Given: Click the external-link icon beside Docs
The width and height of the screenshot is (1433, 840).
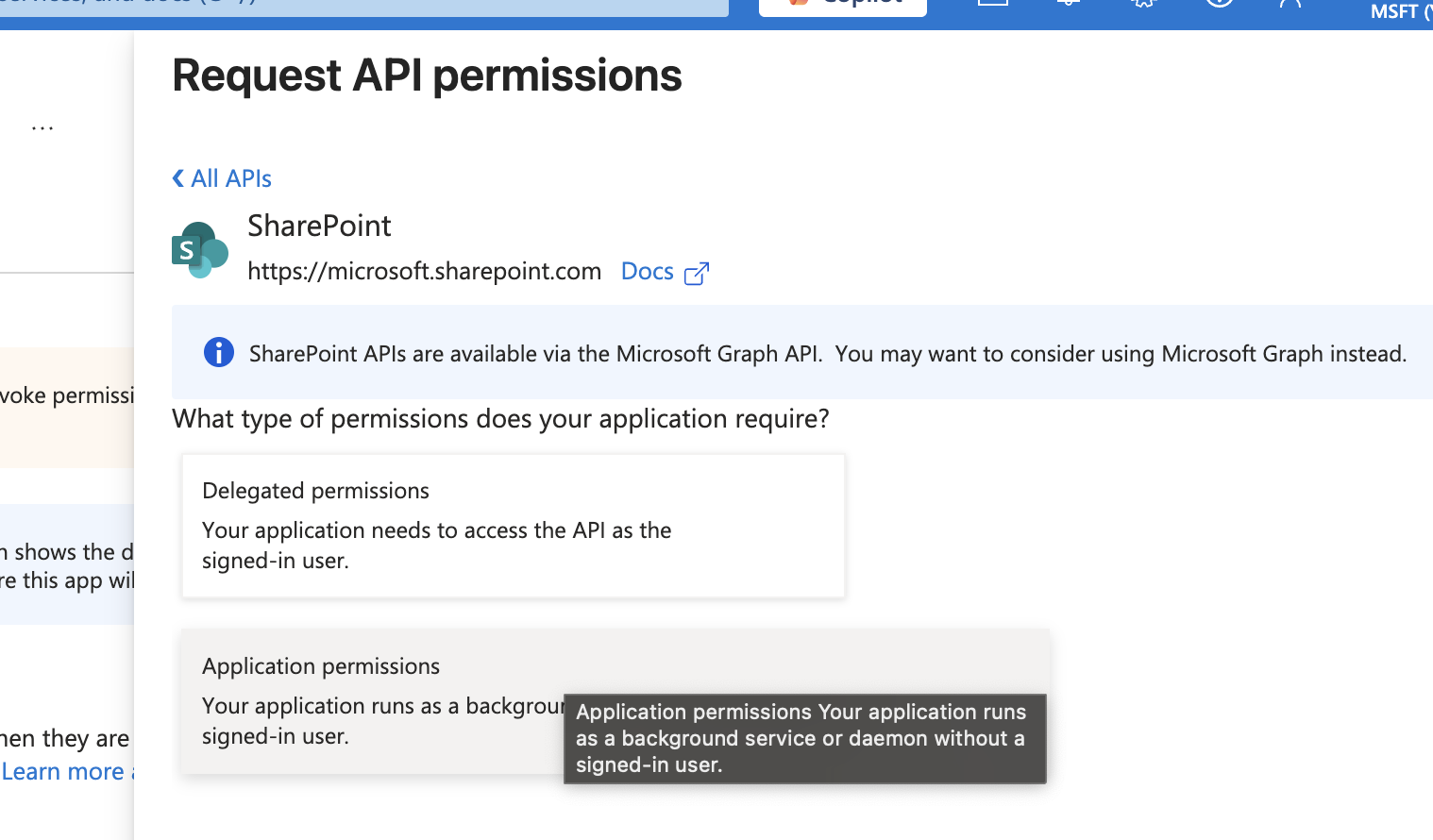Looking at the screenshot, I should click(x=697, y=273).
